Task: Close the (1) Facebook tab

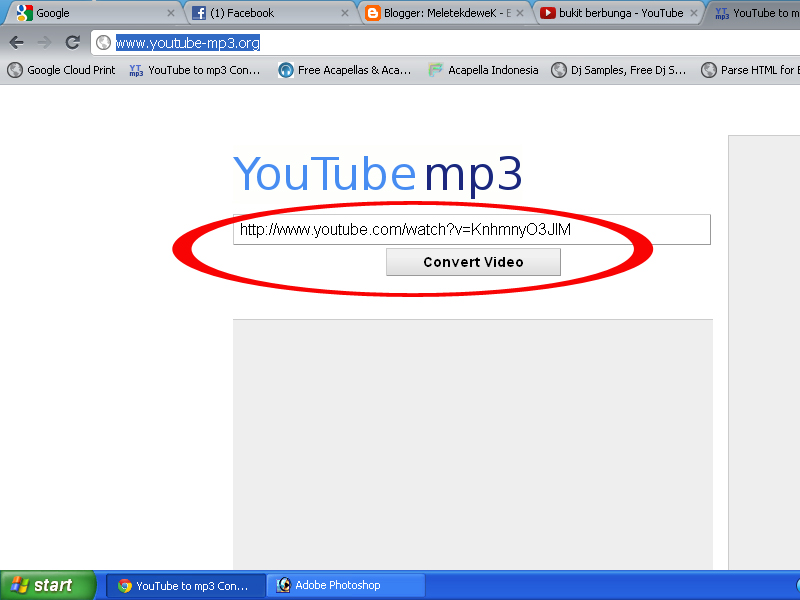Action: [x=345, y=13]
